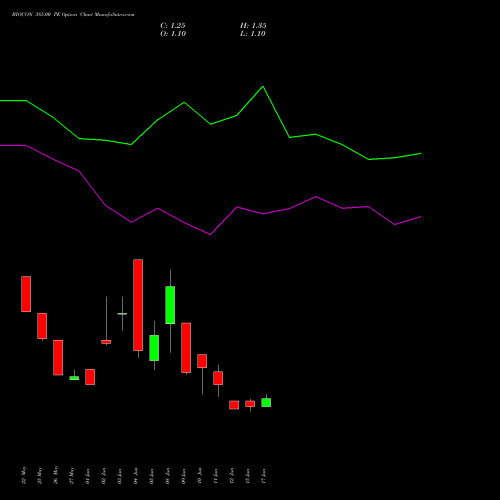The height and width of the screenshot is (500, 500).
Task: Click the red candle at 01 Jun
Action: [90, 377]
